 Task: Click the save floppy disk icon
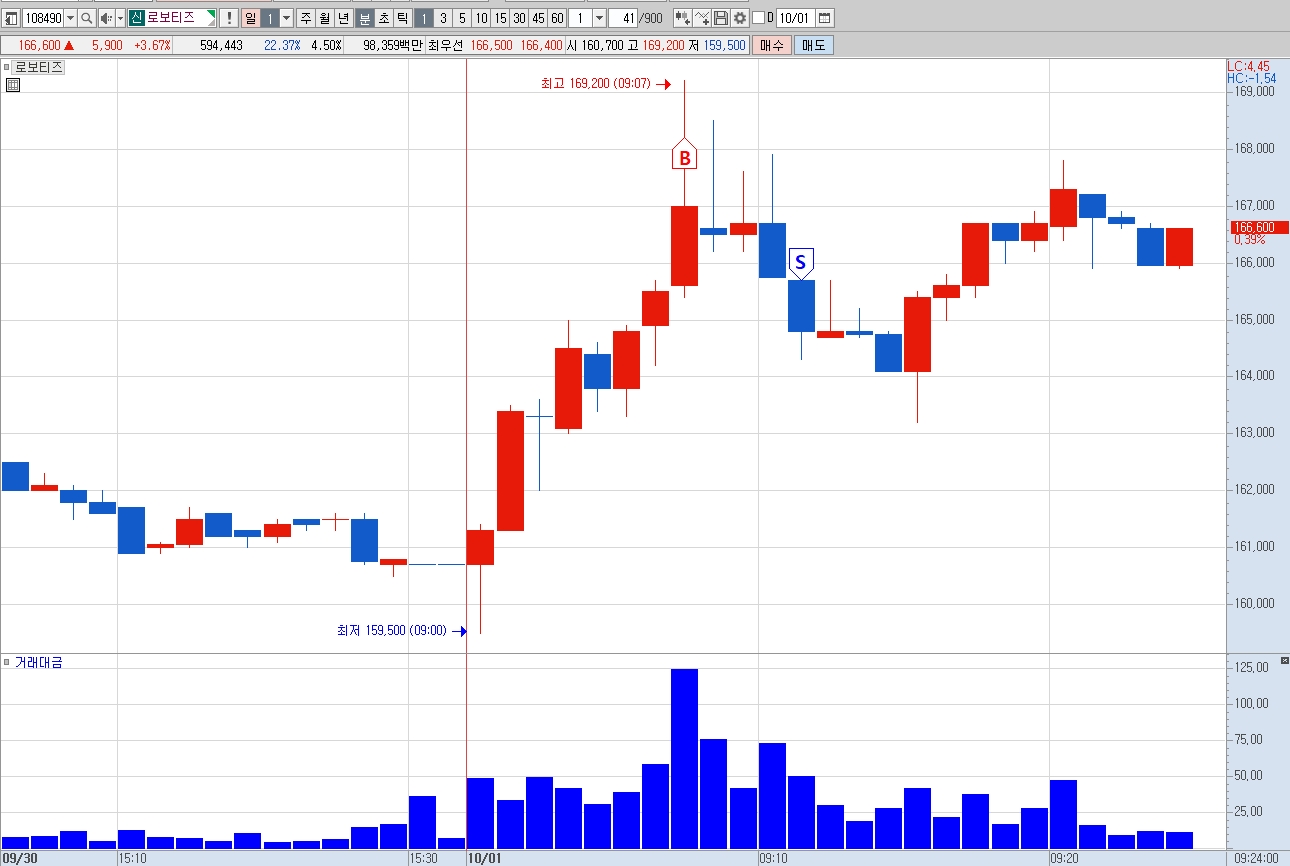720,18
